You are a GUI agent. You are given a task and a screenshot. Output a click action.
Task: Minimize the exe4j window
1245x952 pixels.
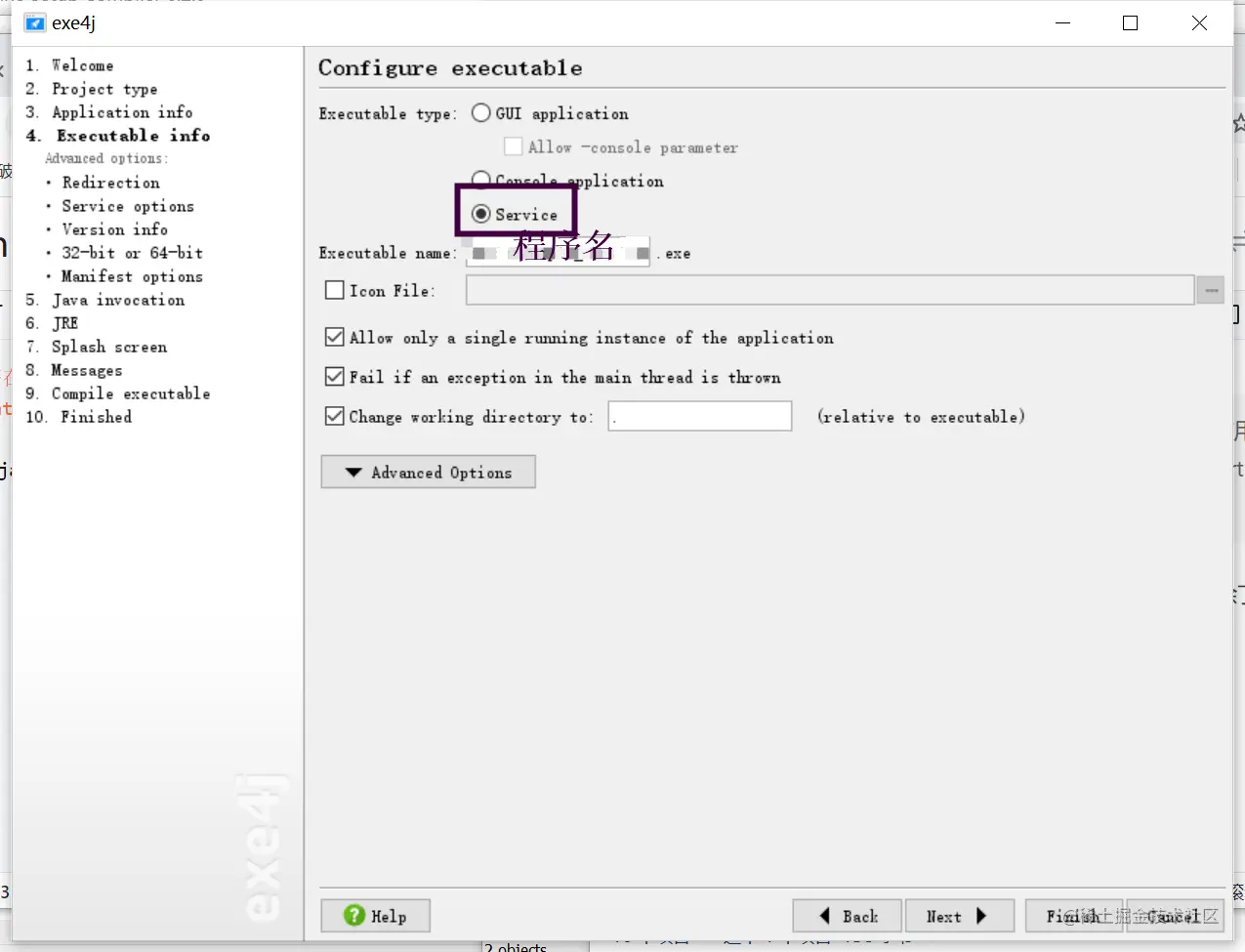(1063, 22)
